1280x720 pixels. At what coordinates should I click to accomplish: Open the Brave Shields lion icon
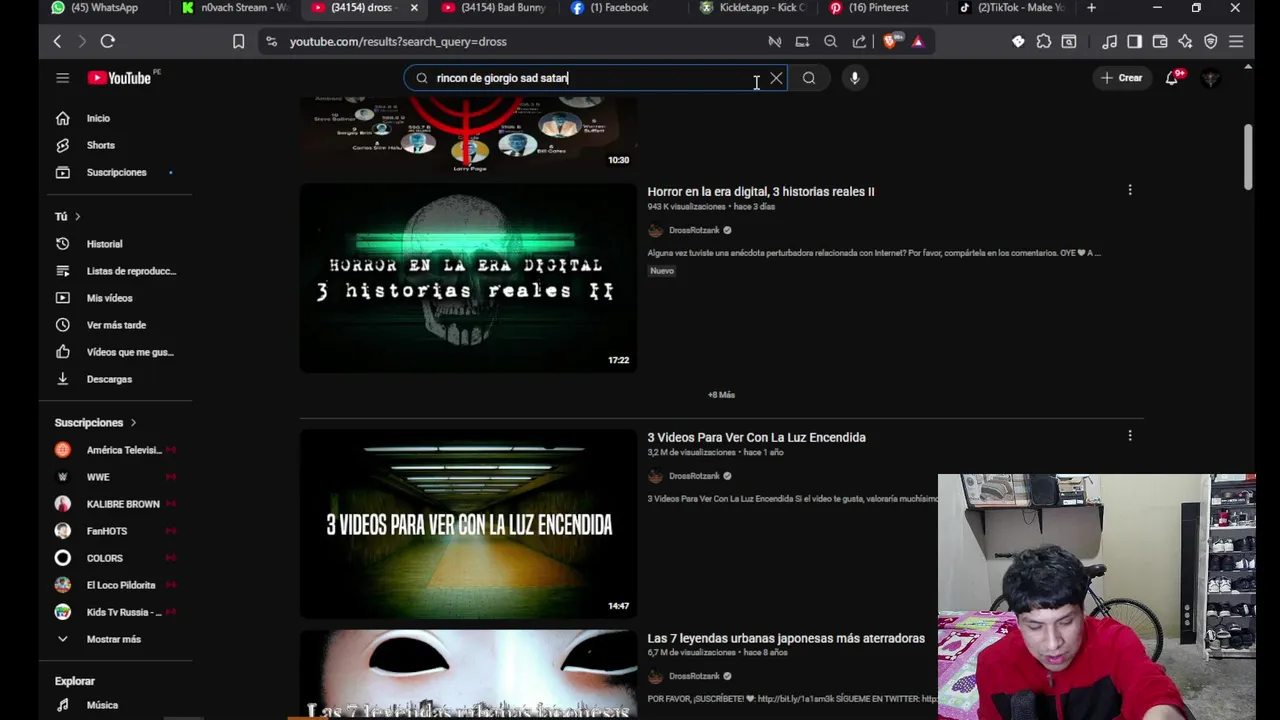point(891,41)
